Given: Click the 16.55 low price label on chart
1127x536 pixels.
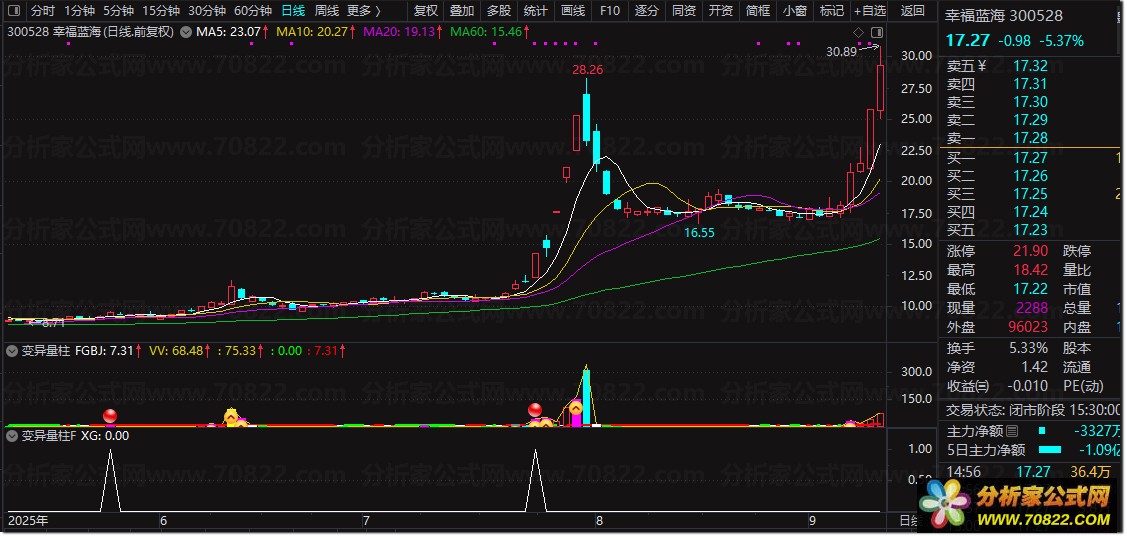Looking at the screenshot, I should (699, 233).
